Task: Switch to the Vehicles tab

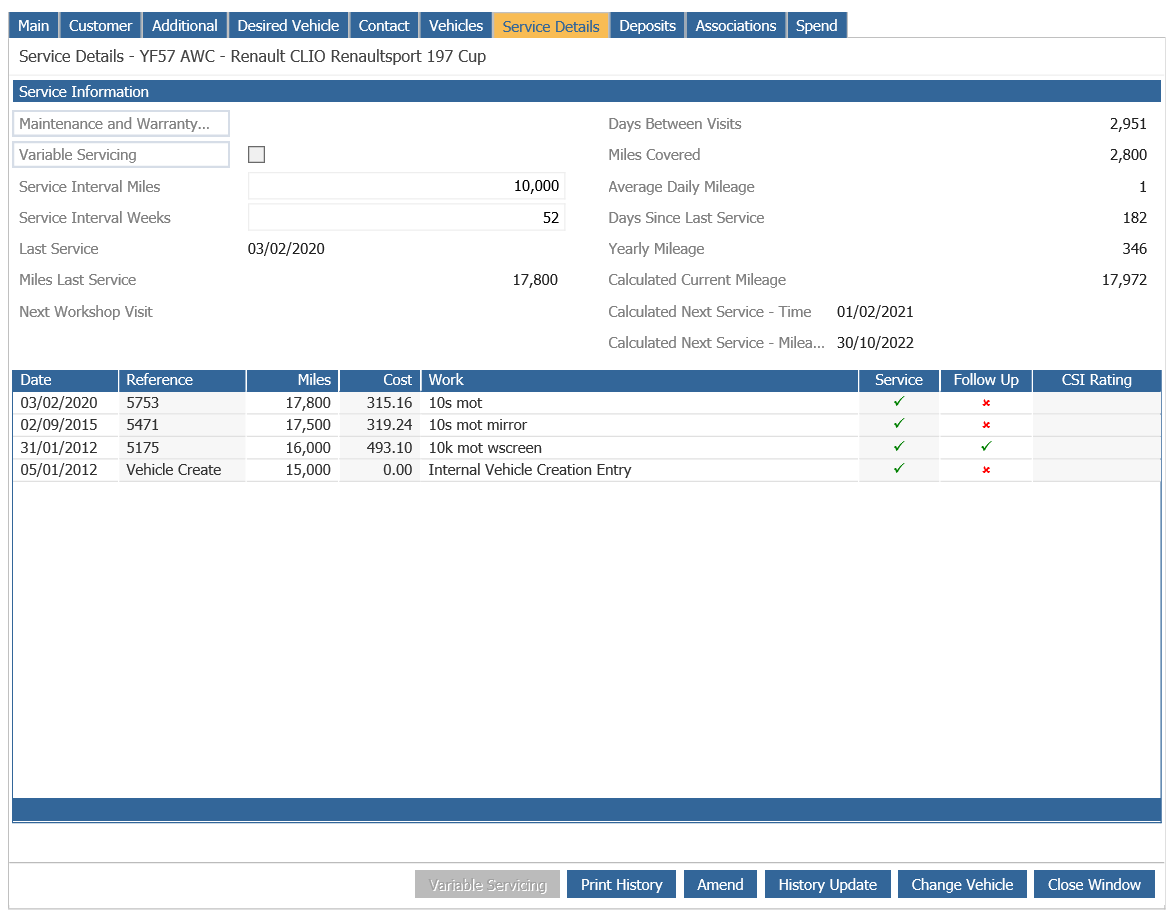Action: (456, 25)
